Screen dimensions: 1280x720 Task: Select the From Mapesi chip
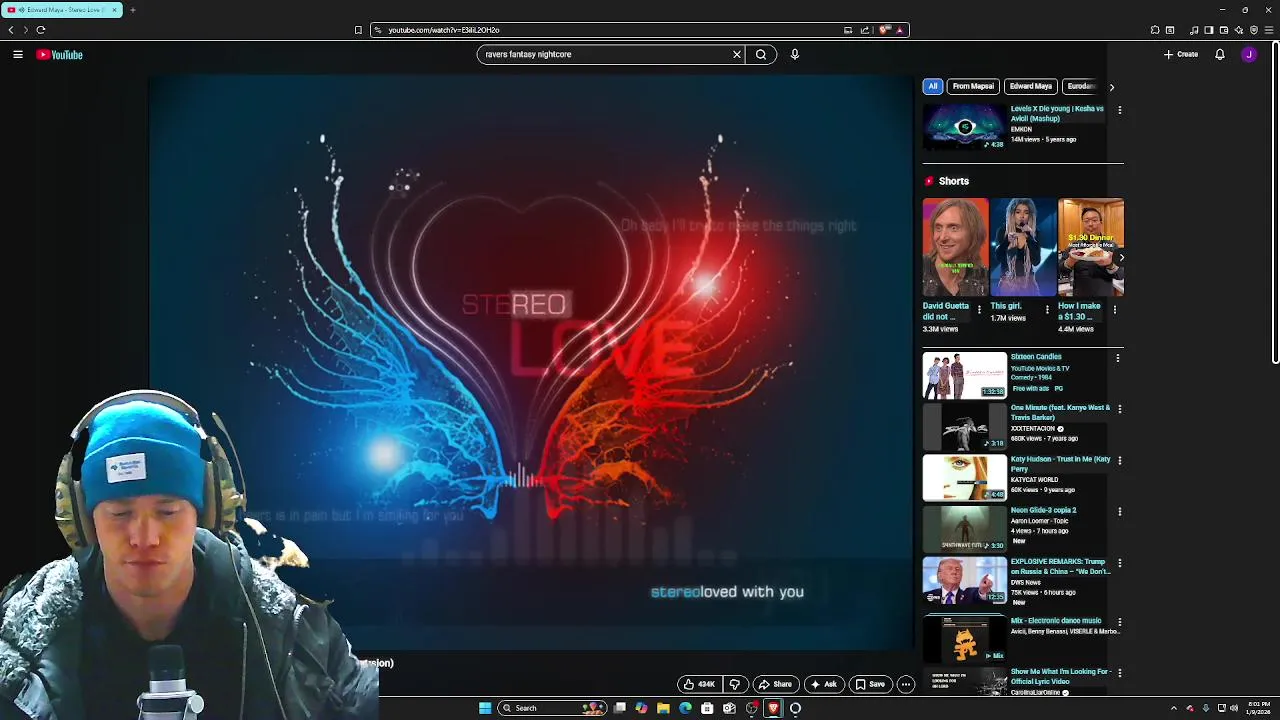pyautogui.click(x=973, y=87)
